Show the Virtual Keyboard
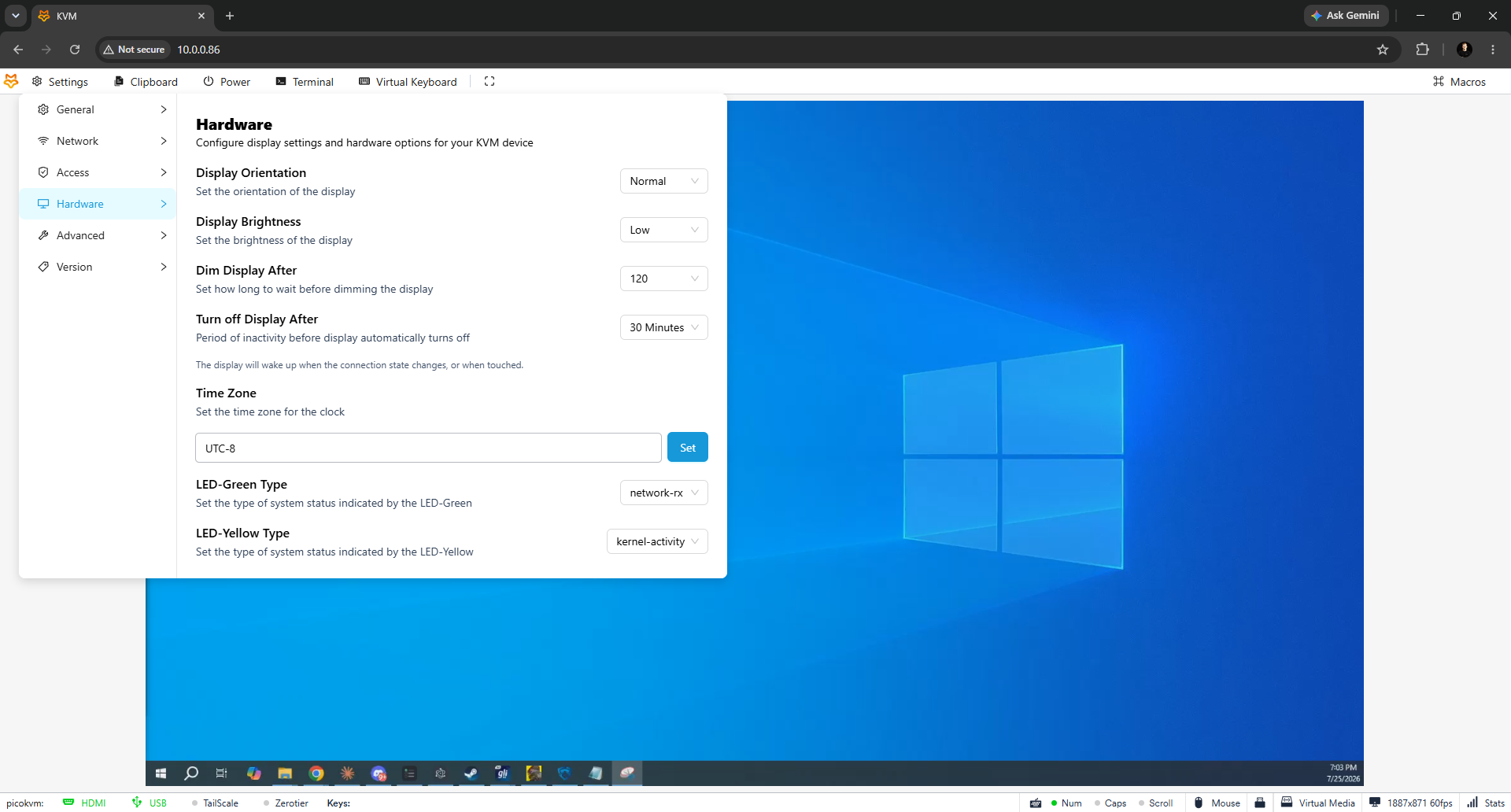The width and height of the screenshot is (1511, 812). [408, 82]
